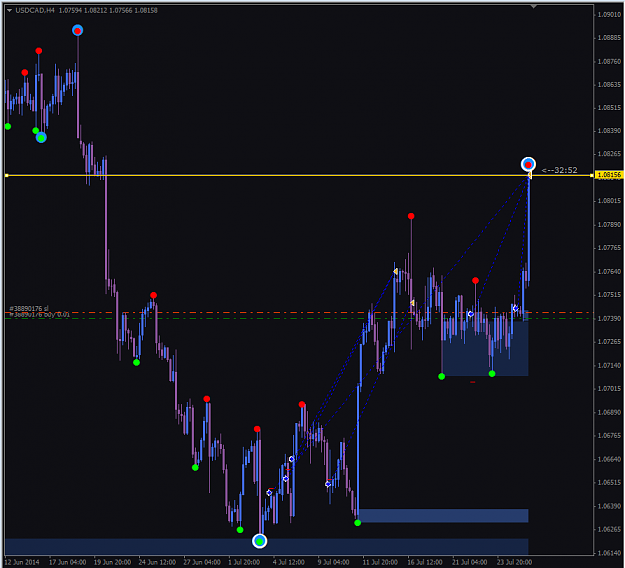
Task: Click the 1.06140 price axis label
Action: (609, 553)
